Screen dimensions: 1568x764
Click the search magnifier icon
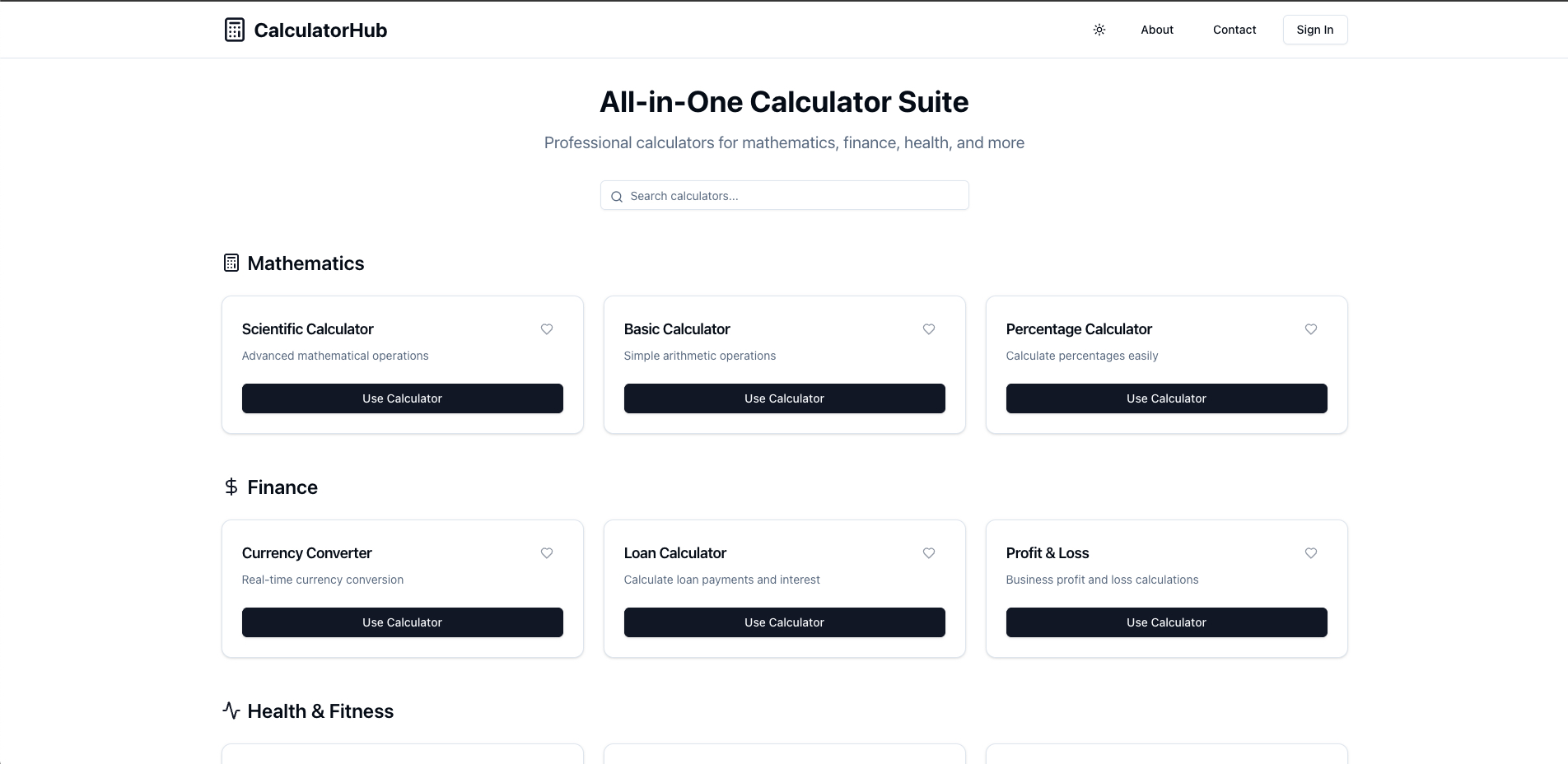click(617, 197)
